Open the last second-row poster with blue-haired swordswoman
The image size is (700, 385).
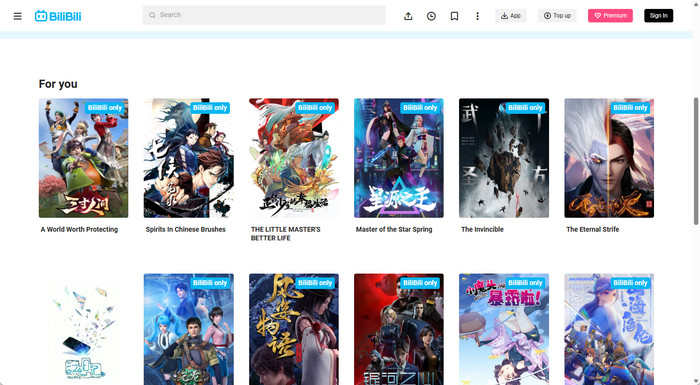pyautogui.click(x=609, y=329)
